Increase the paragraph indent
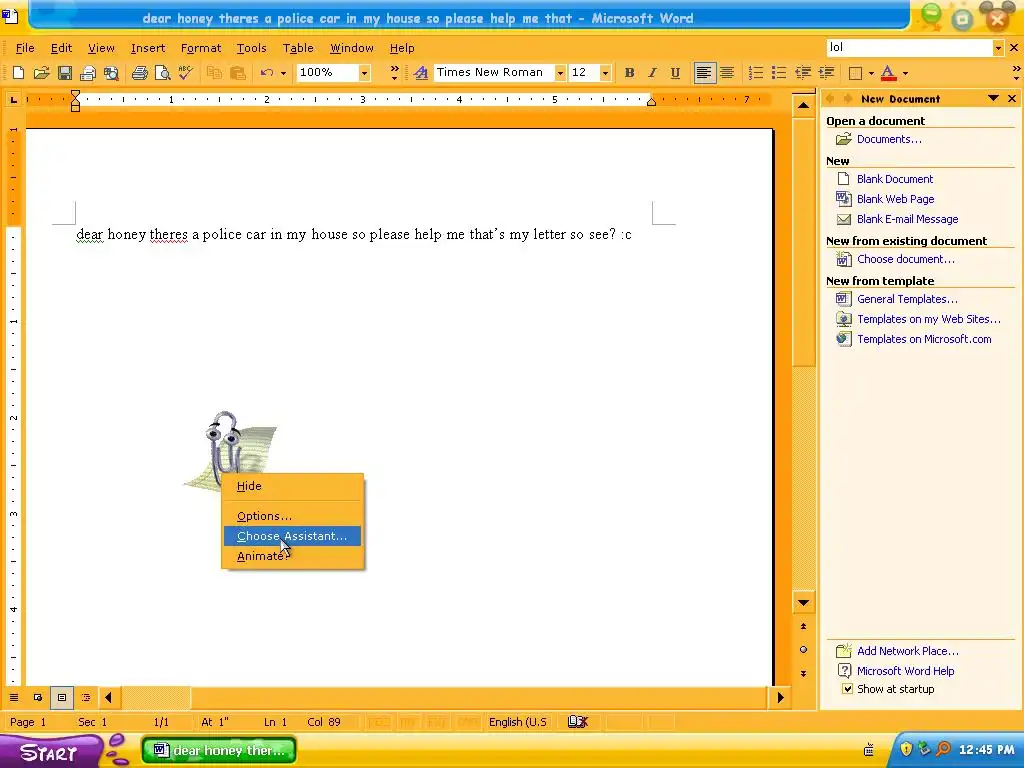 pos(826,72)
